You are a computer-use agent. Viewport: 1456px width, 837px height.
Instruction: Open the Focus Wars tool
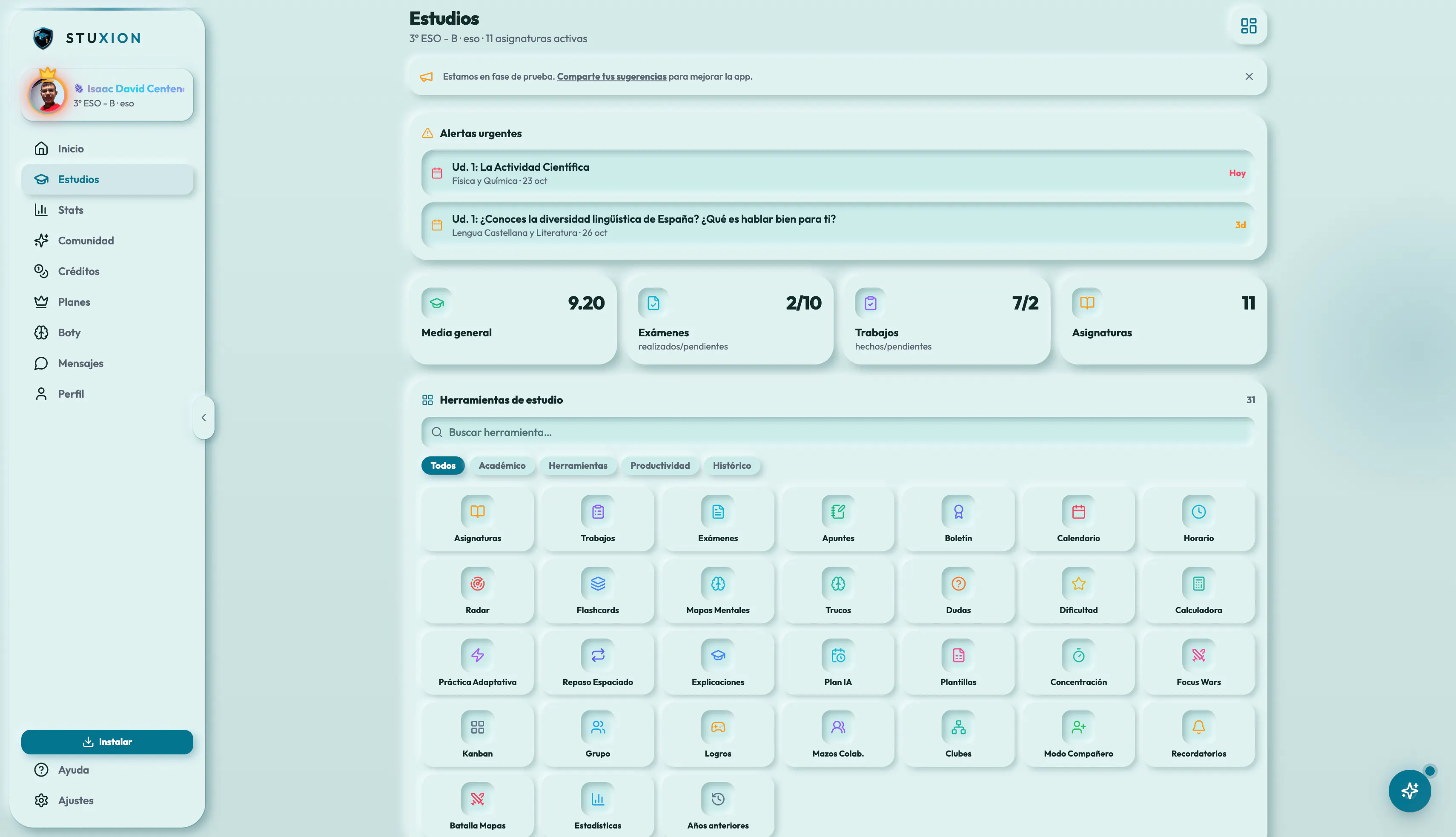coord(1198,663)
